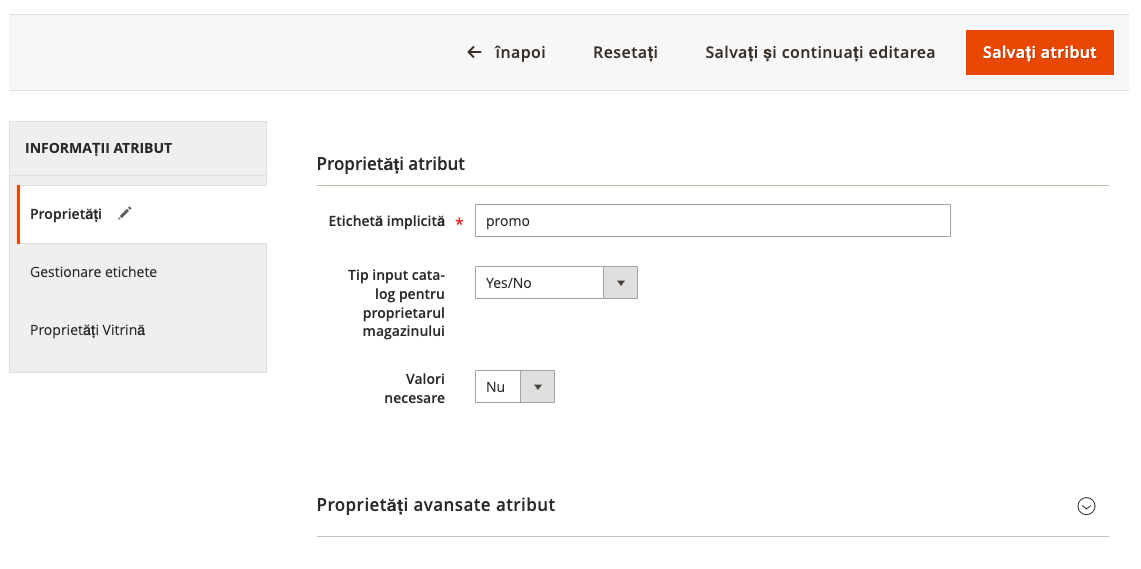
Task: Click the Salvați atribut button
Action: tap(1039, 52)
